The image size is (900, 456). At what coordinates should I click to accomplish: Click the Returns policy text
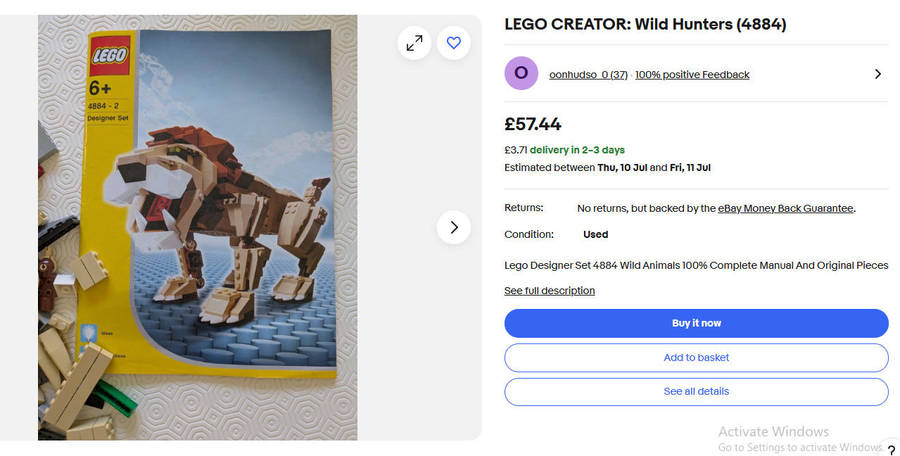[716, 209]
